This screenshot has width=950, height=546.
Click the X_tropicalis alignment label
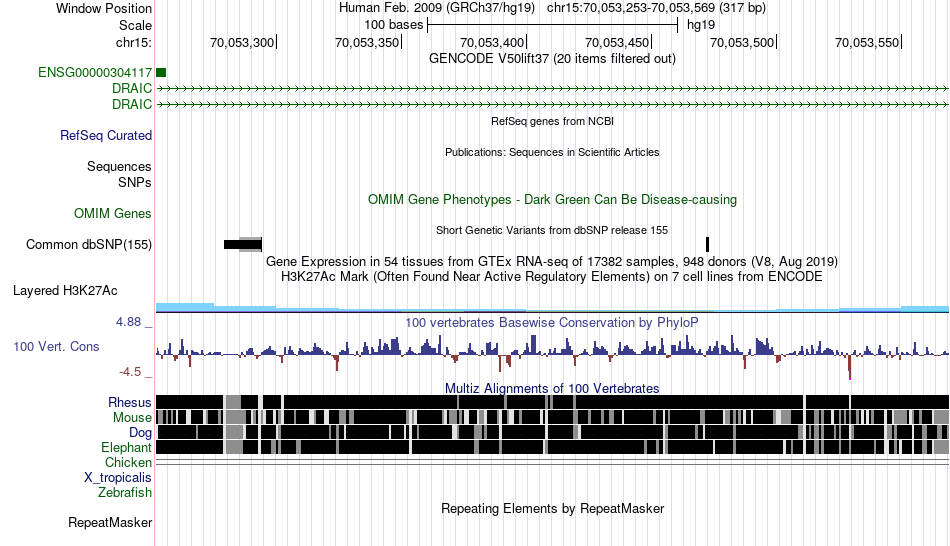pos(118,478)
